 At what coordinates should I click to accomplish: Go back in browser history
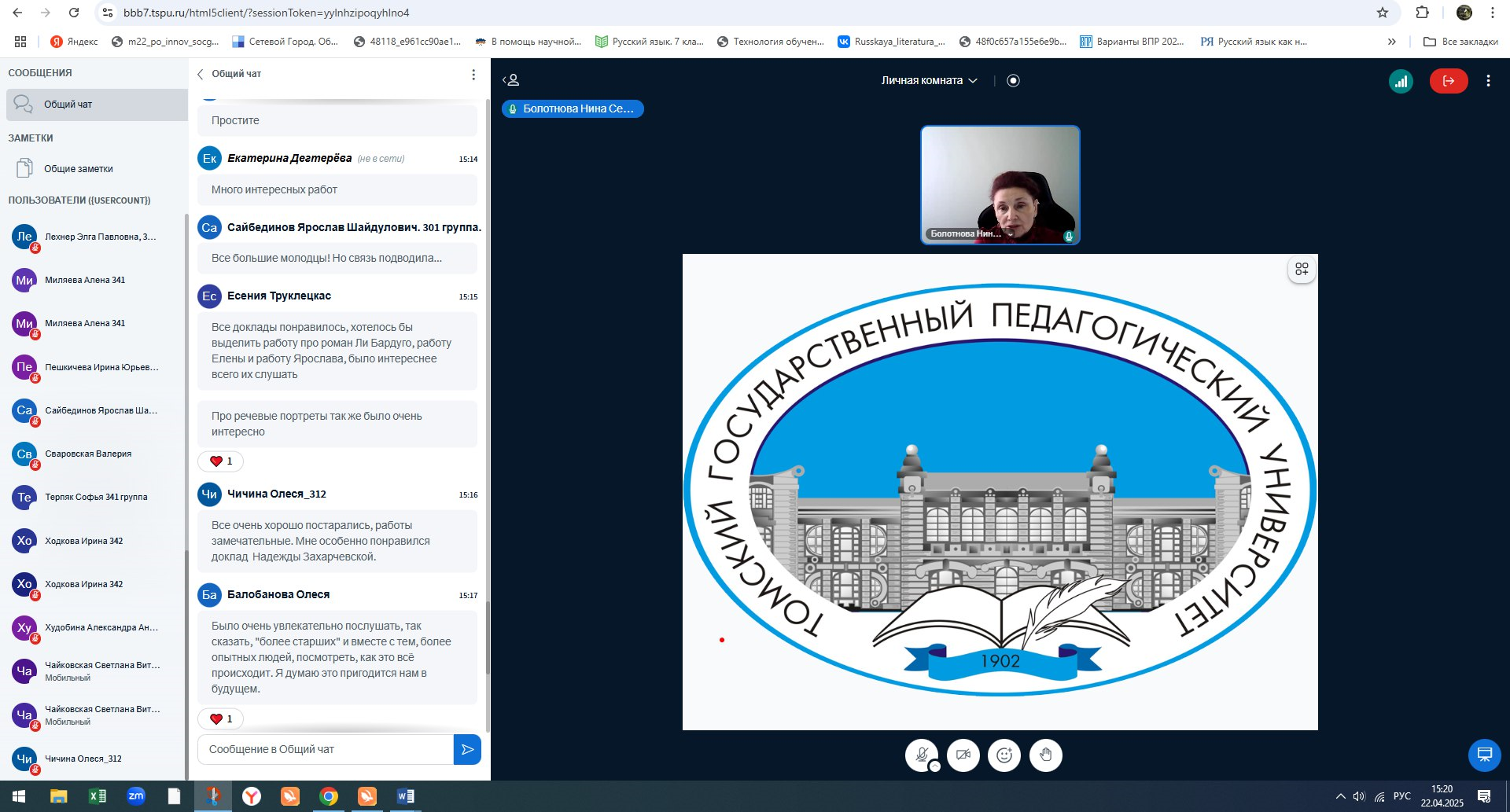click(x=17, y=13)
